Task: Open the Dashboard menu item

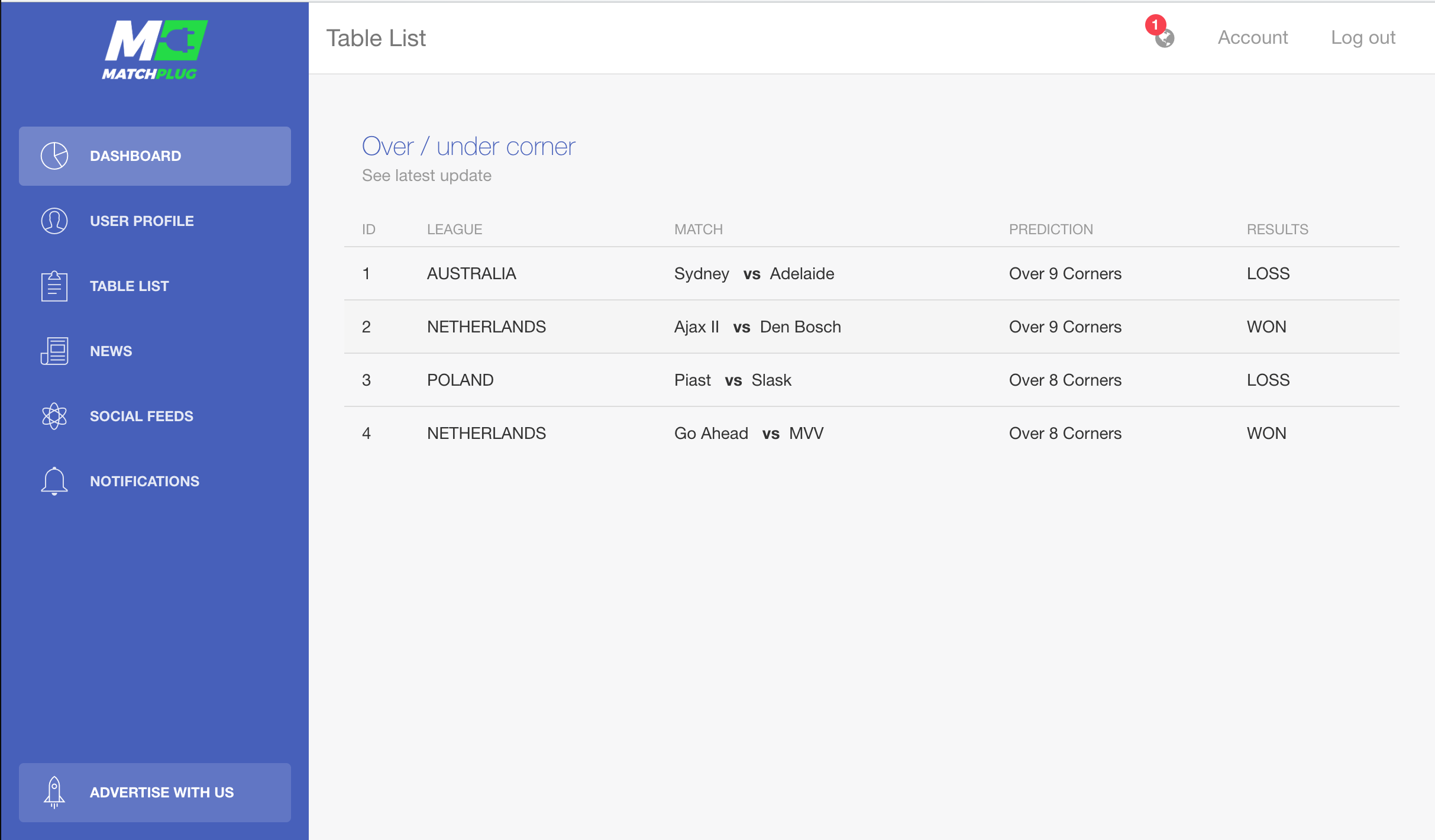Action: [155, 156]
